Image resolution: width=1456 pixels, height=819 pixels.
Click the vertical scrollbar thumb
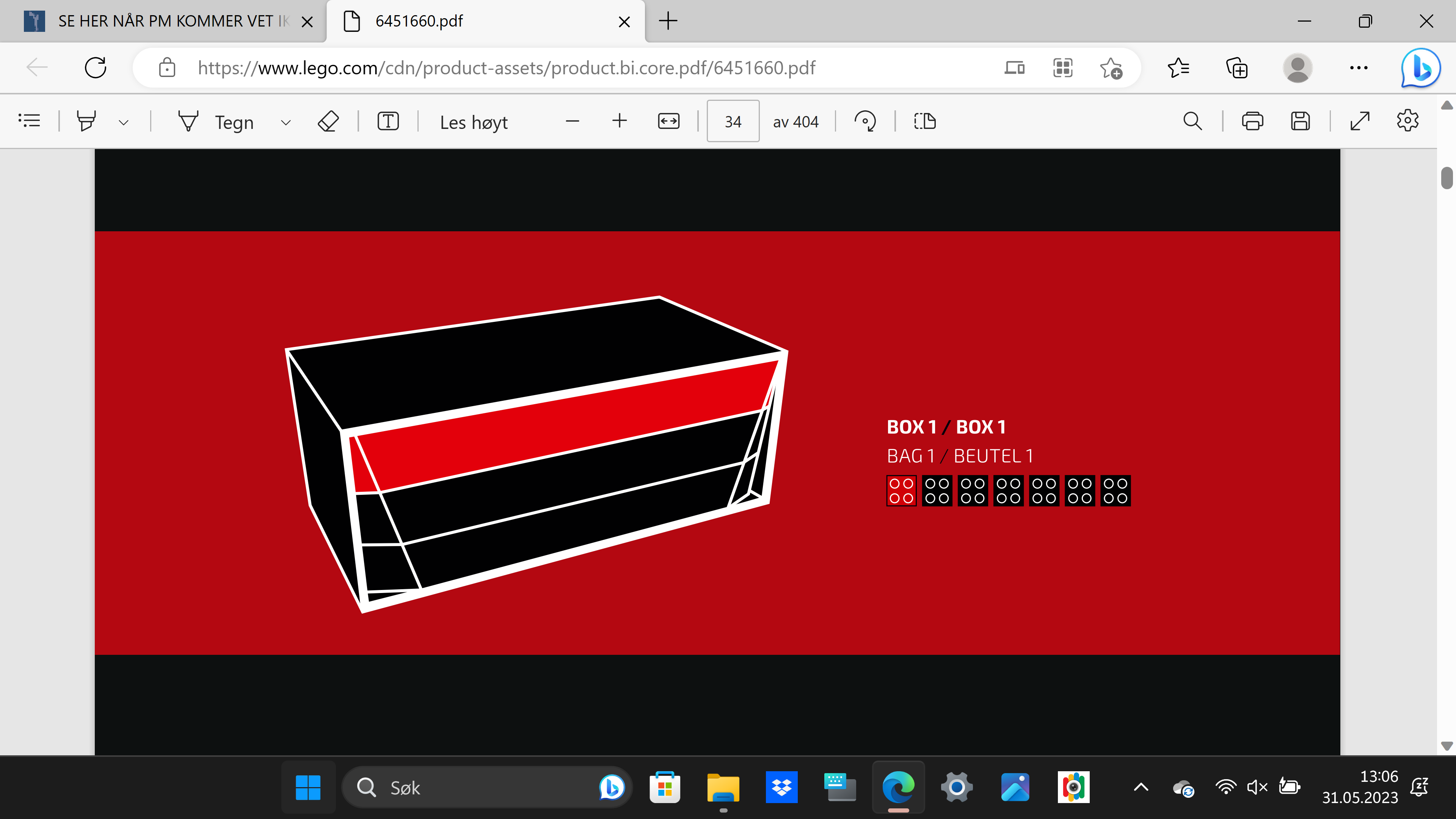(1447, 178)
